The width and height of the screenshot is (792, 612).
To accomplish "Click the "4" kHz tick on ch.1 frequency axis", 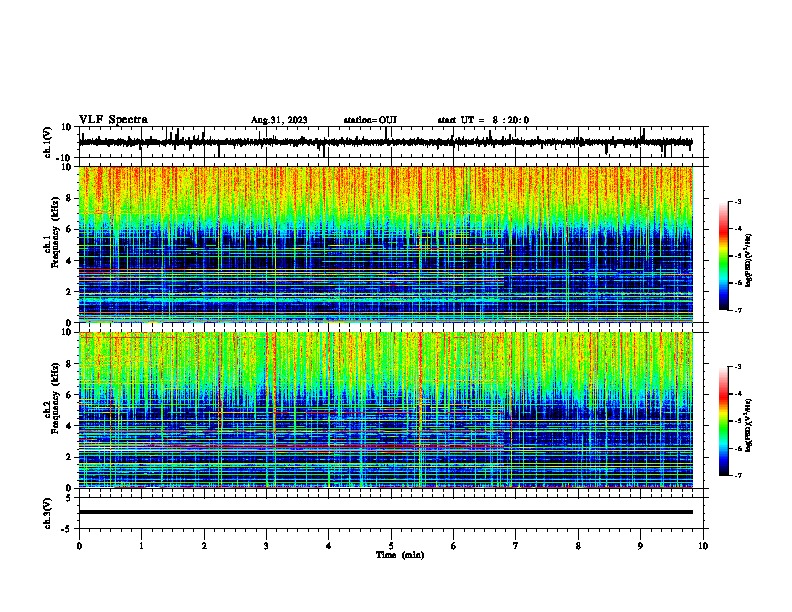I will [70, 261].
